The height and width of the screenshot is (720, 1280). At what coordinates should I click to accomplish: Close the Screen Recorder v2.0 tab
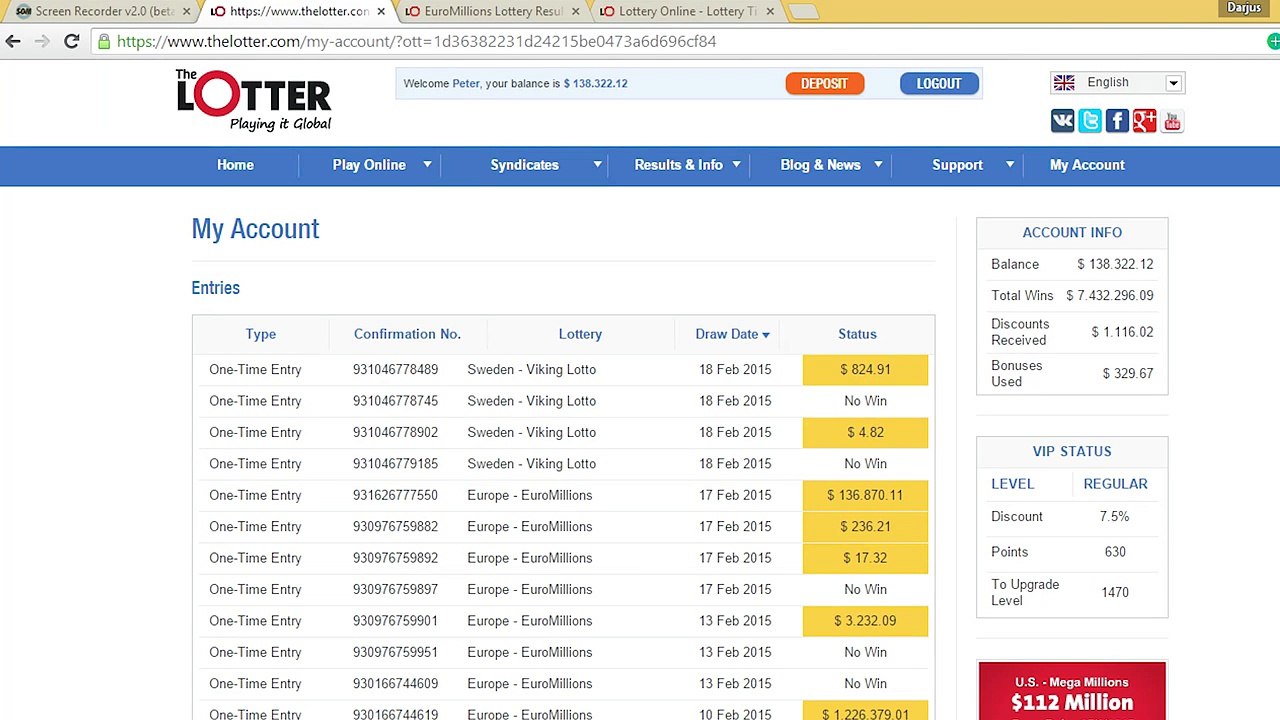[186, 11]
